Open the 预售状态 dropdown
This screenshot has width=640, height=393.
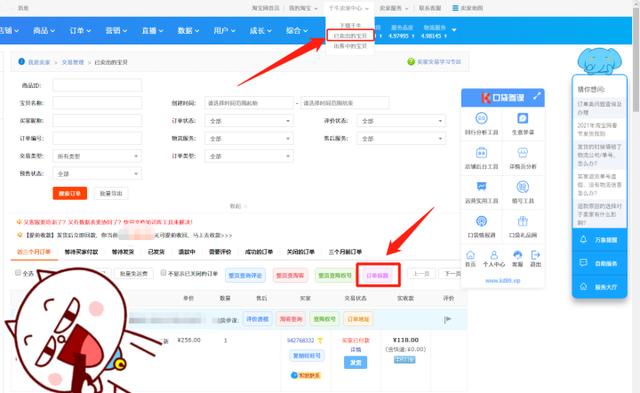pyautogui.click(x=97, y=173)
